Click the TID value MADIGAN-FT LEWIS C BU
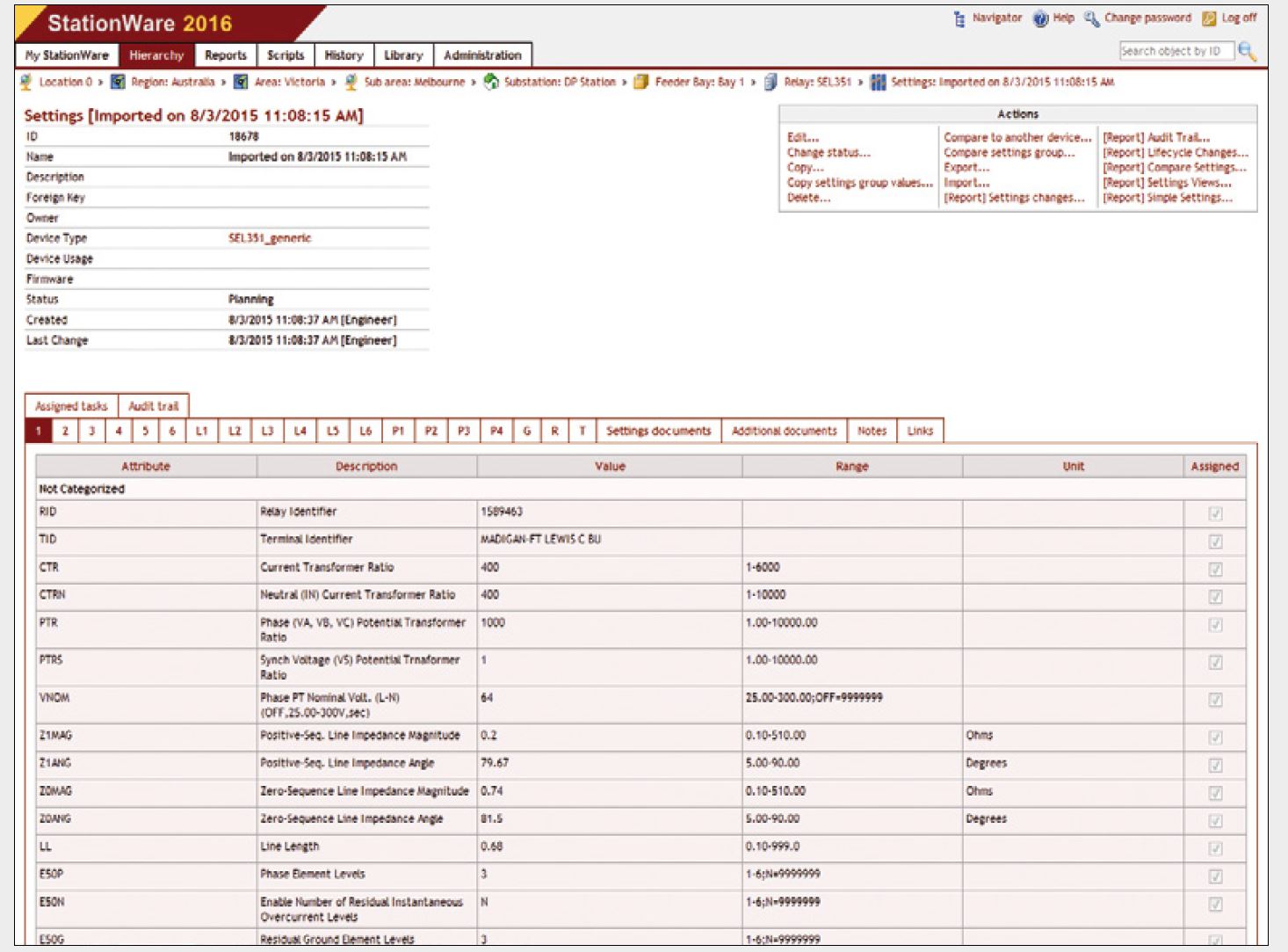 (x=540, y=539)
